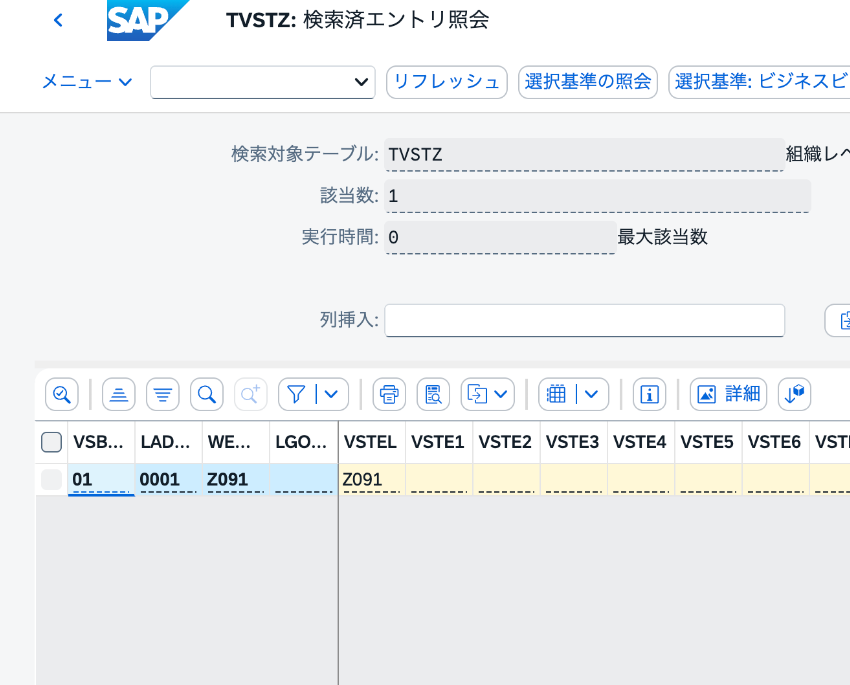Screen dimensions: 850x685
Task: Click the SAP logo
Action: 147,21
